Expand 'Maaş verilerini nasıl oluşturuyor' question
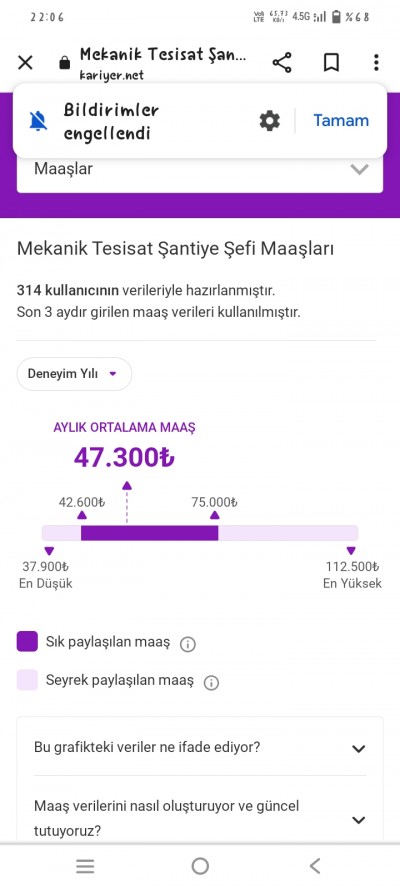Screen dimensions: 400x888 point(200,818)
